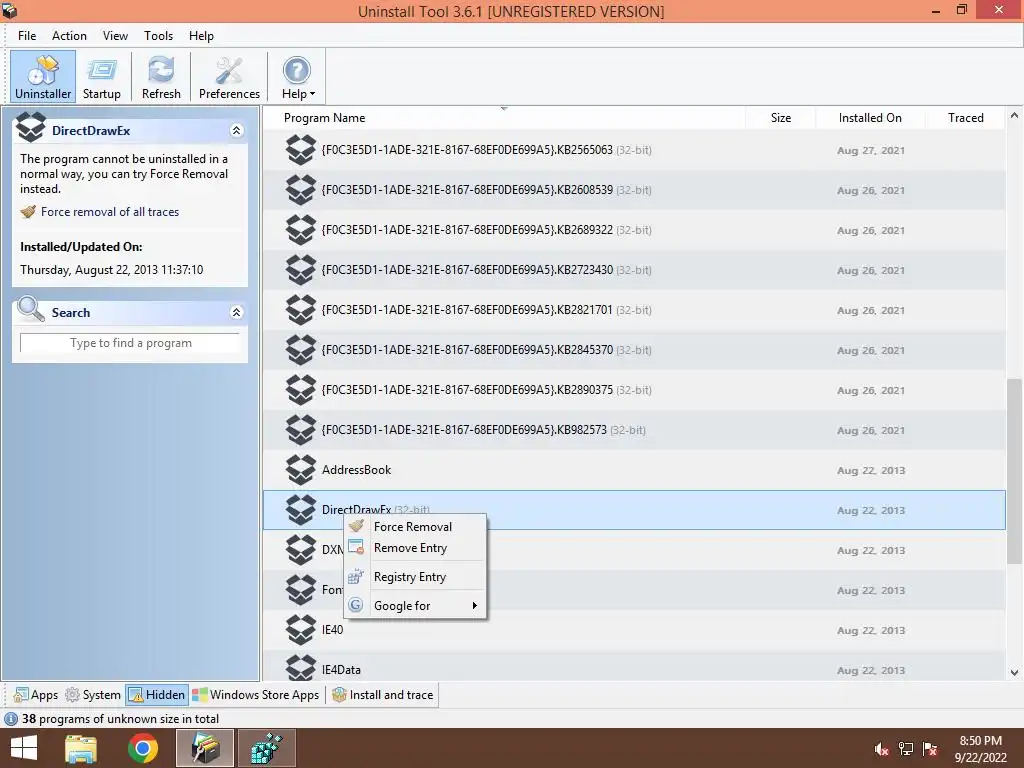The width and height of the screenshot is (1024, 768).
Task: Select the KB2890375 entry
Action: click(633, 390)
